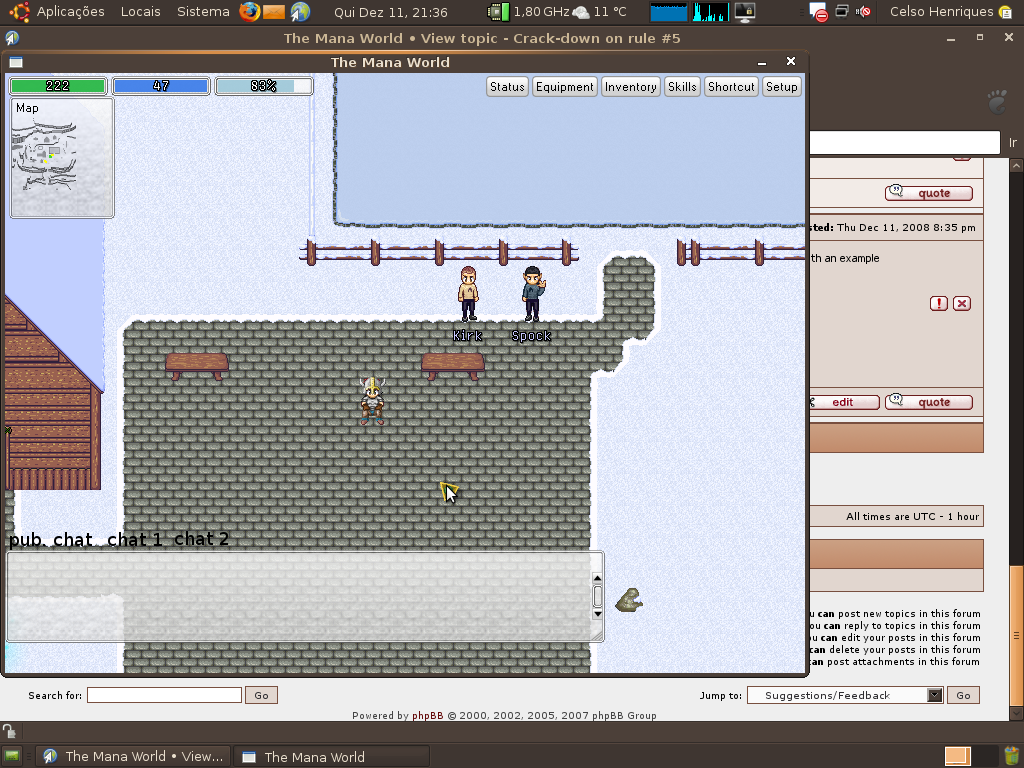Click the browser page scroll down arrow
The height and width of the screenshot is (768, 1024).
point(1016,714)
